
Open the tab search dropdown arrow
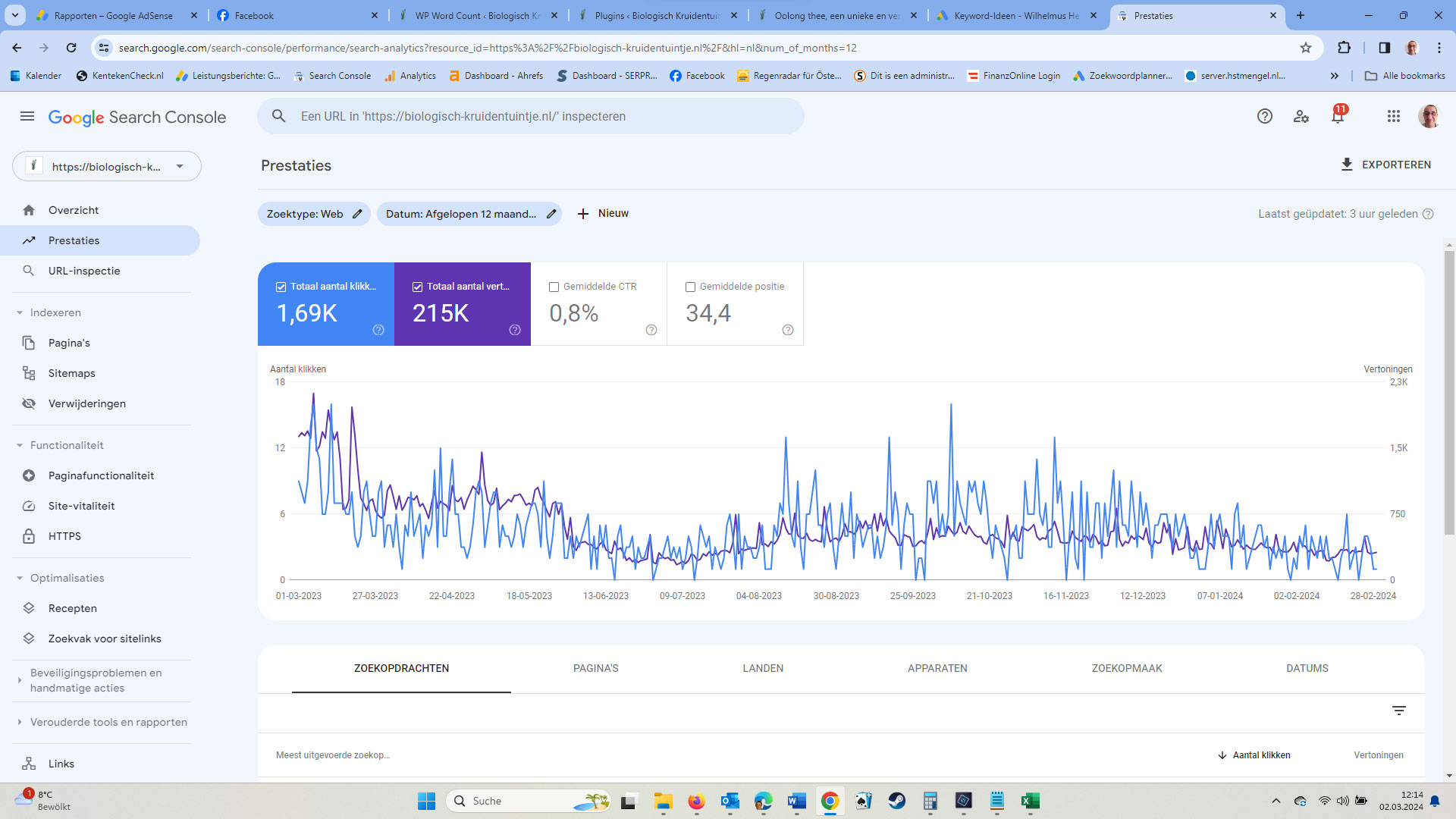pos(15,15)
